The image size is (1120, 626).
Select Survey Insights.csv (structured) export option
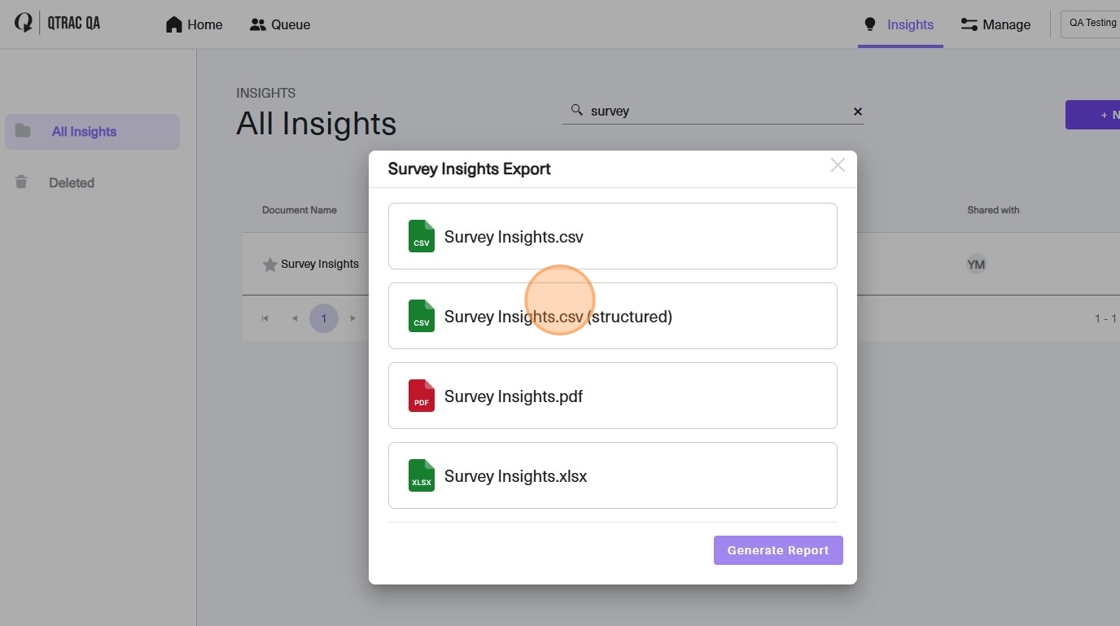[613, 316]
